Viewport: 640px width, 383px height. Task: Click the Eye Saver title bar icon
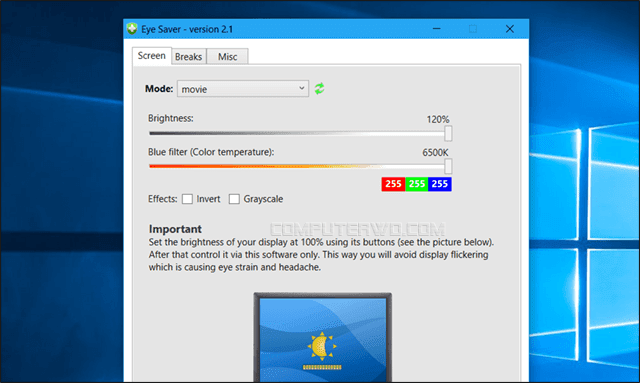click(x=132, y=29)
